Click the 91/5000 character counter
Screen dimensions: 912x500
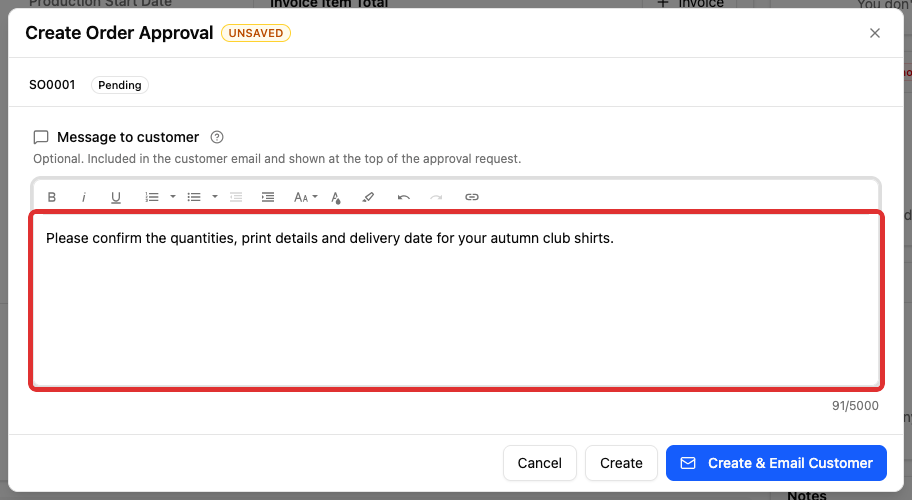pyautogui.click(x=855, y=406)
